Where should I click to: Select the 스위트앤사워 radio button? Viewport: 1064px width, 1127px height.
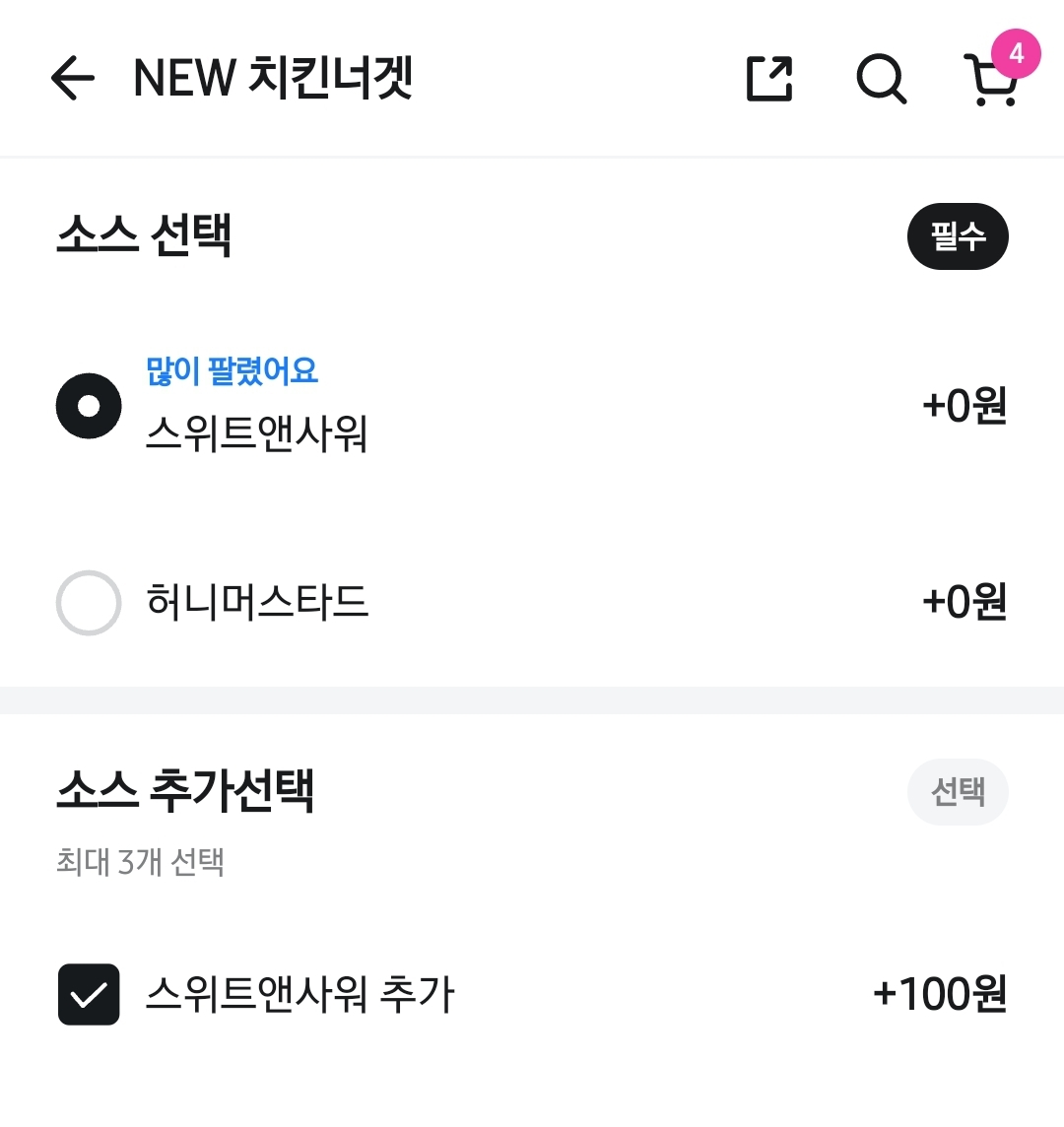pos(89,406)
